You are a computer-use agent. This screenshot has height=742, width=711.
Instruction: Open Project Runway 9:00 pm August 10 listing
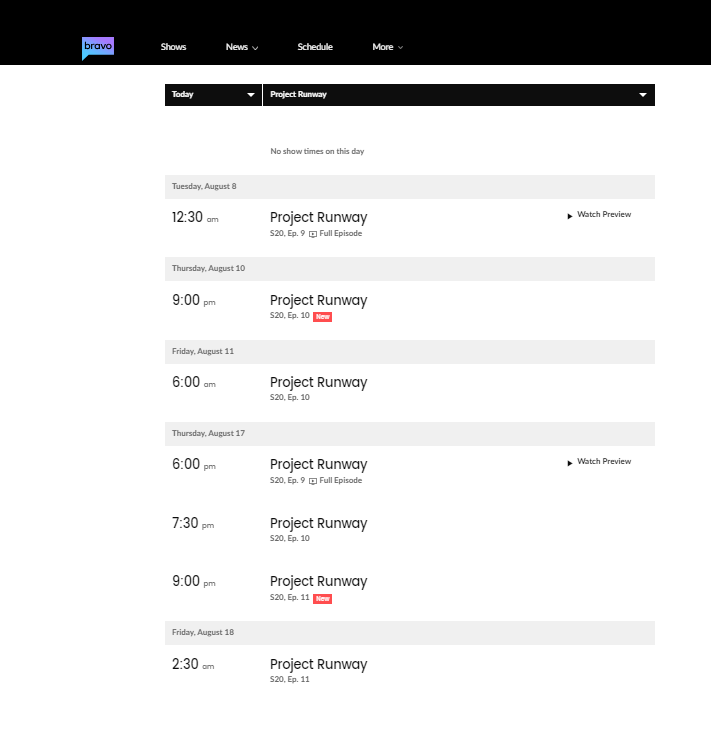pos(319,300)
